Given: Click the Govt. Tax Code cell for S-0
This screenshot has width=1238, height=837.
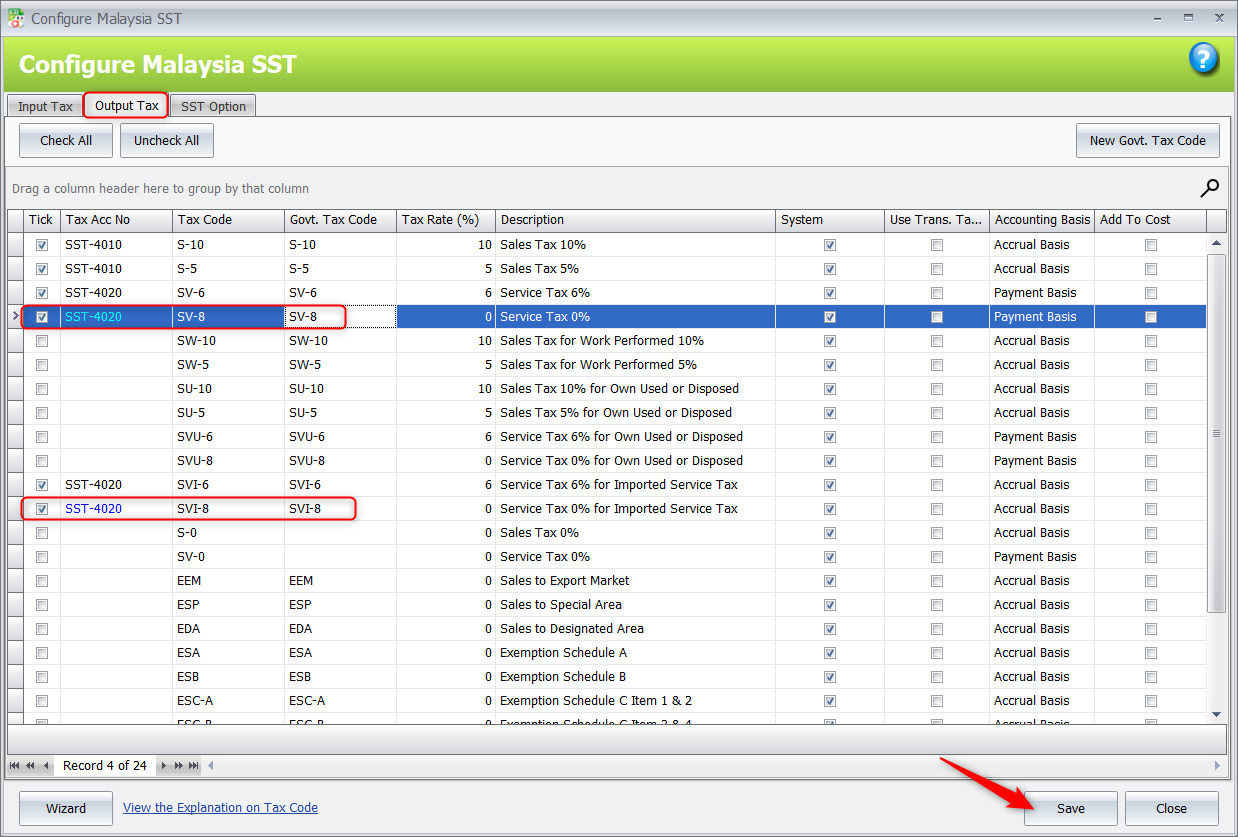Looking at the screenshot, I should click(340, 533).
